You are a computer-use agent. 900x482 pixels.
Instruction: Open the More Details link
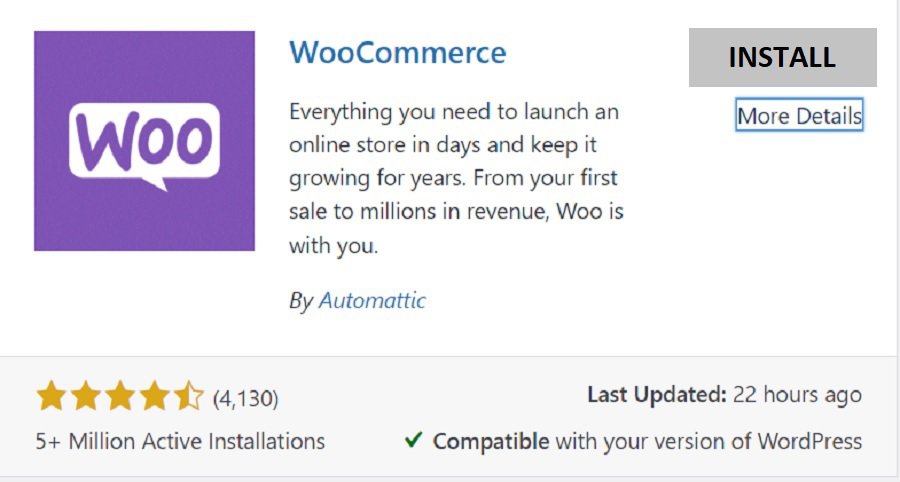point(799,116)
